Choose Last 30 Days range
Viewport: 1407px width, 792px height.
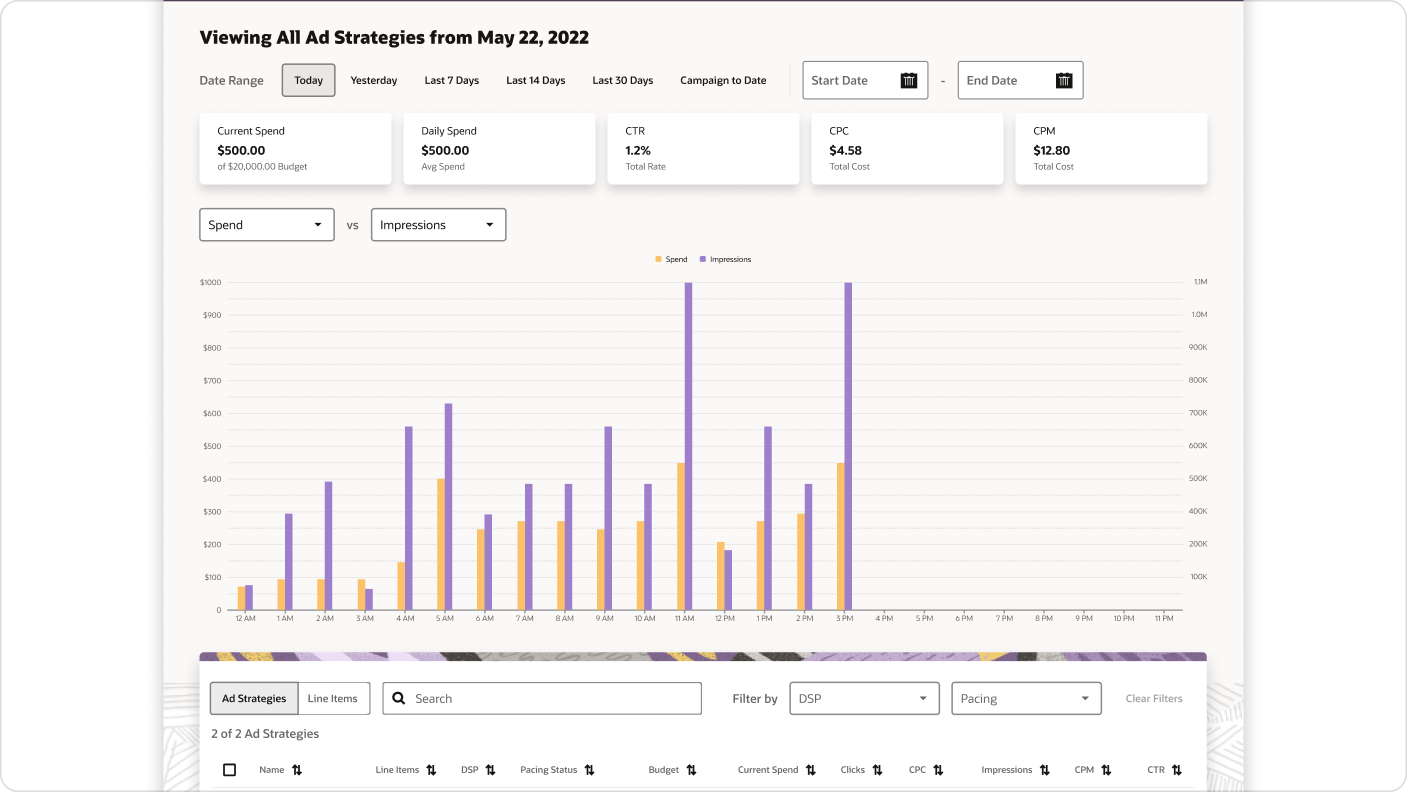[623, 80]
